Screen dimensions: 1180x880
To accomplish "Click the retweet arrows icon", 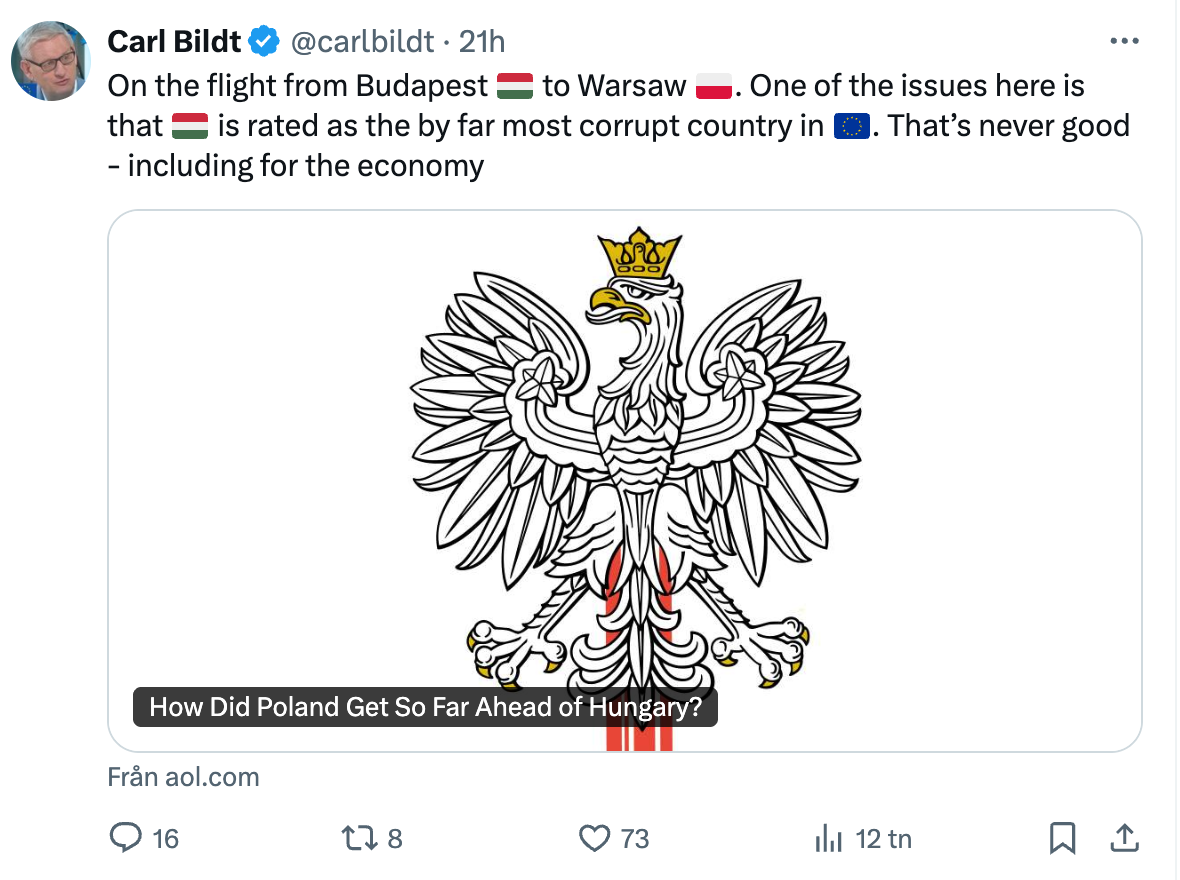I will coord(356,837).
